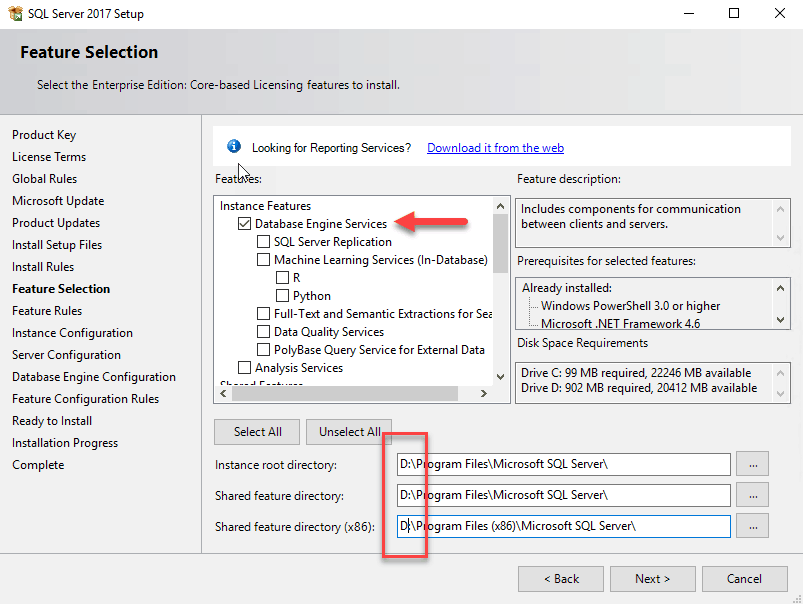Image resolution: width=803 pixels, height=604 pixels.
Task: Browse for the Shared feature directory (x86)
Action: click(x=752, y=526)
